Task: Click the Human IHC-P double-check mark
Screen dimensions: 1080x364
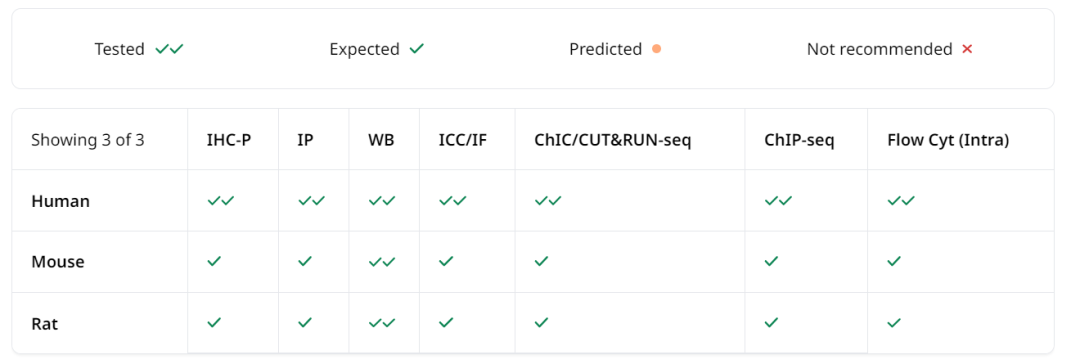Action: [x=221, y=201]
